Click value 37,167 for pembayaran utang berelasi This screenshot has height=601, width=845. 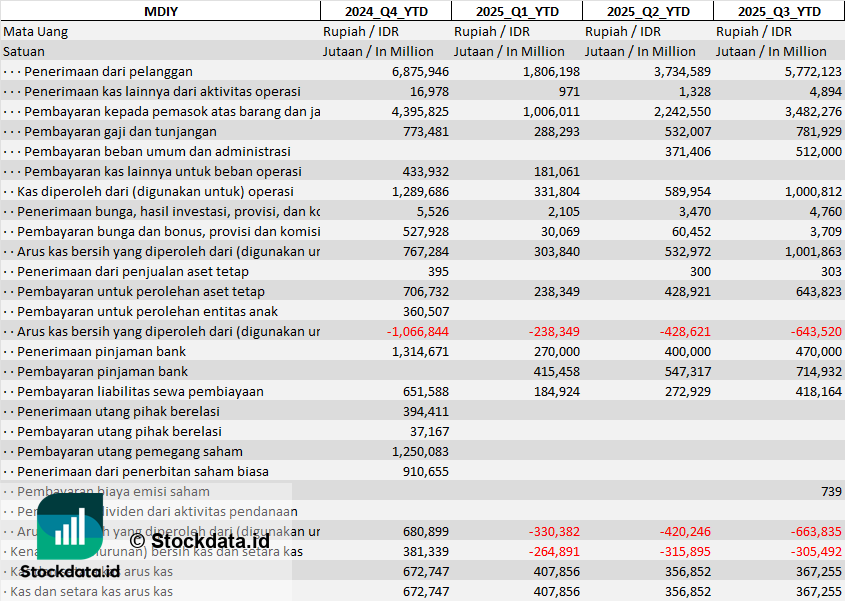point(429,431)
